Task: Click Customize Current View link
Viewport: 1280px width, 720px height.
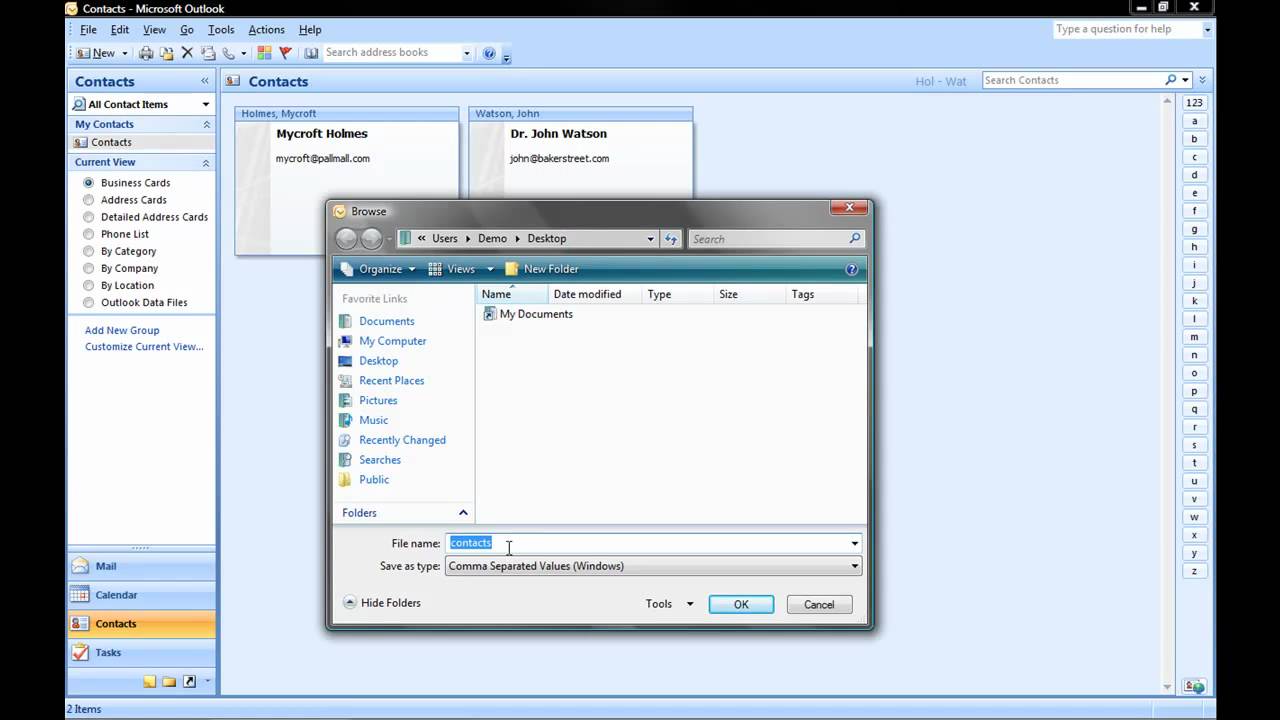Action: click(144, 347)
